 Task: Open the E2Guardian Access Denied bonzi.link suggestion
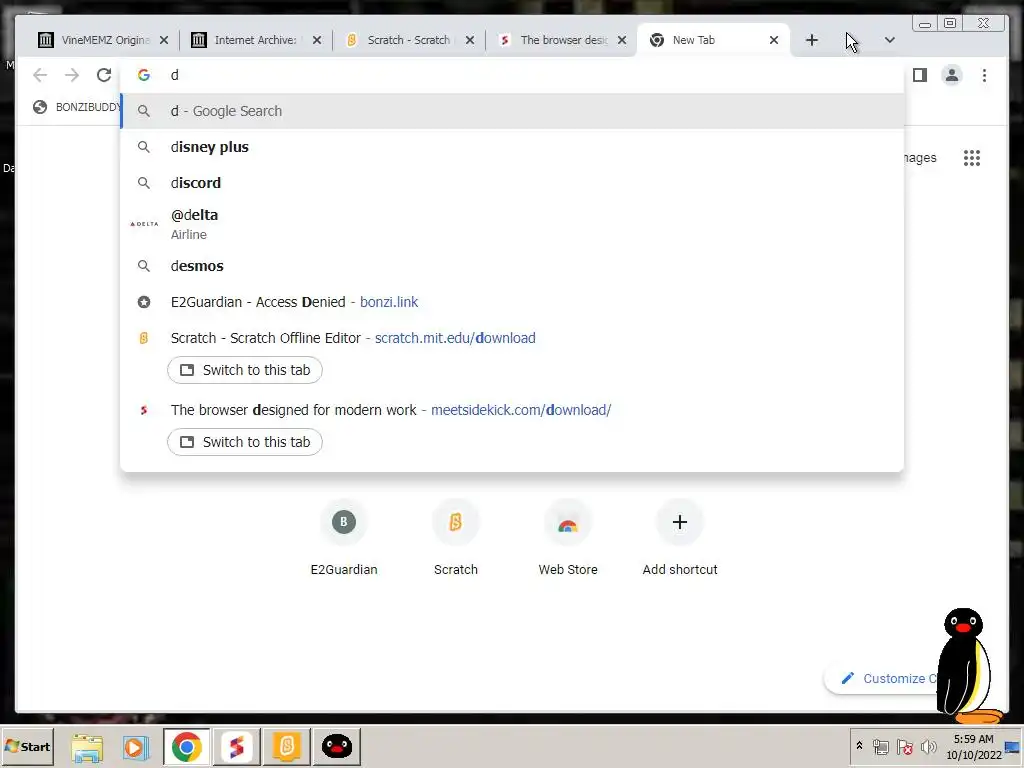(513, 302)
